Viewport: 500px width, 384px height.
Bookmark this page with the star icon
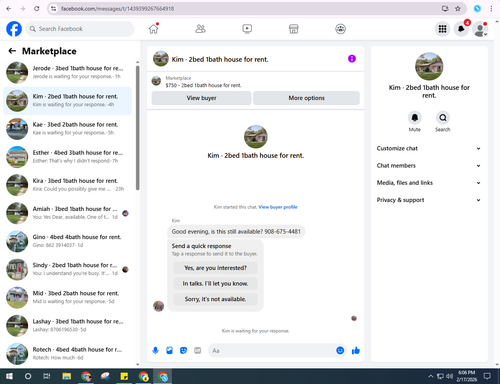coord(458,9)
